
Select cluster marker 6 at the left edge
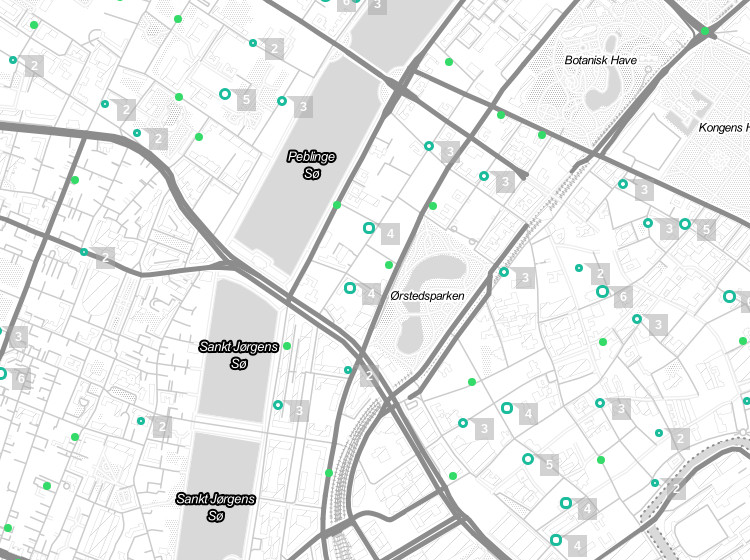[x=2, y=374]
